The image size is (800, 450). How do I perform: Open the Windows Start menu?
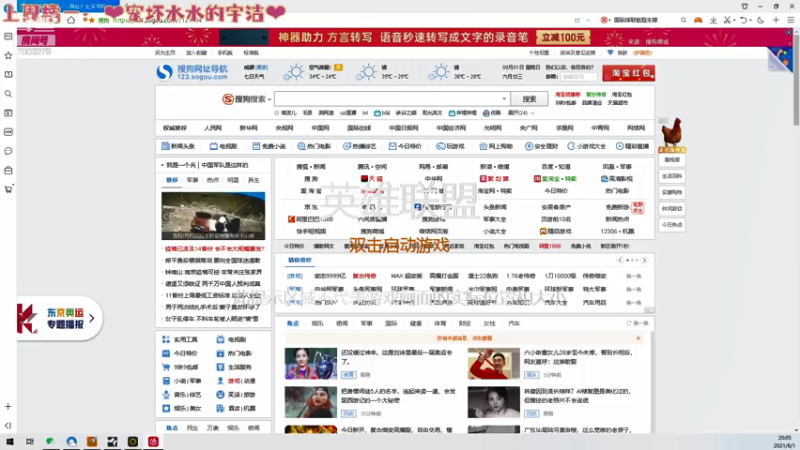[x=10, y=441]
